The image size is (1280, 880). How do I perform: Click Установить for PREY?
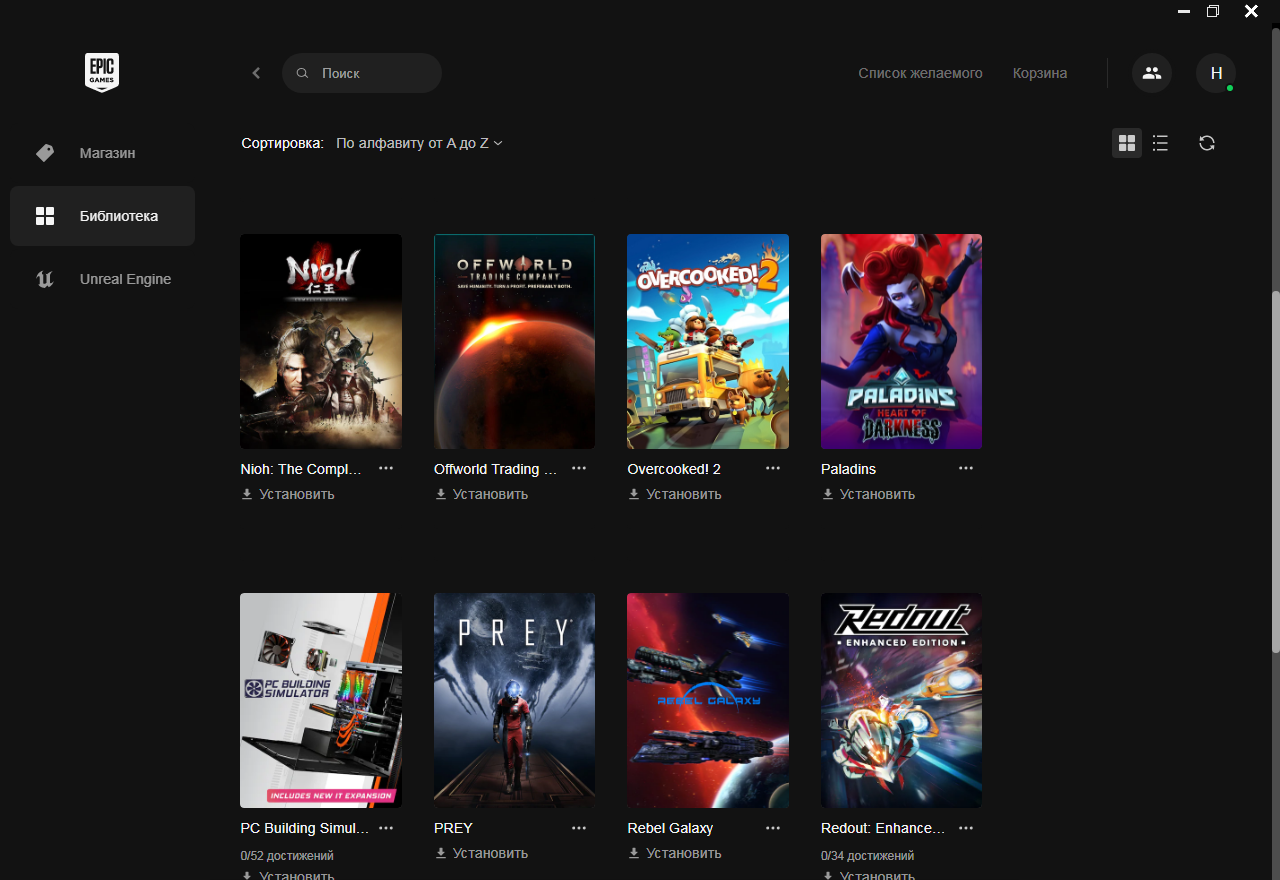pos(490,853)
